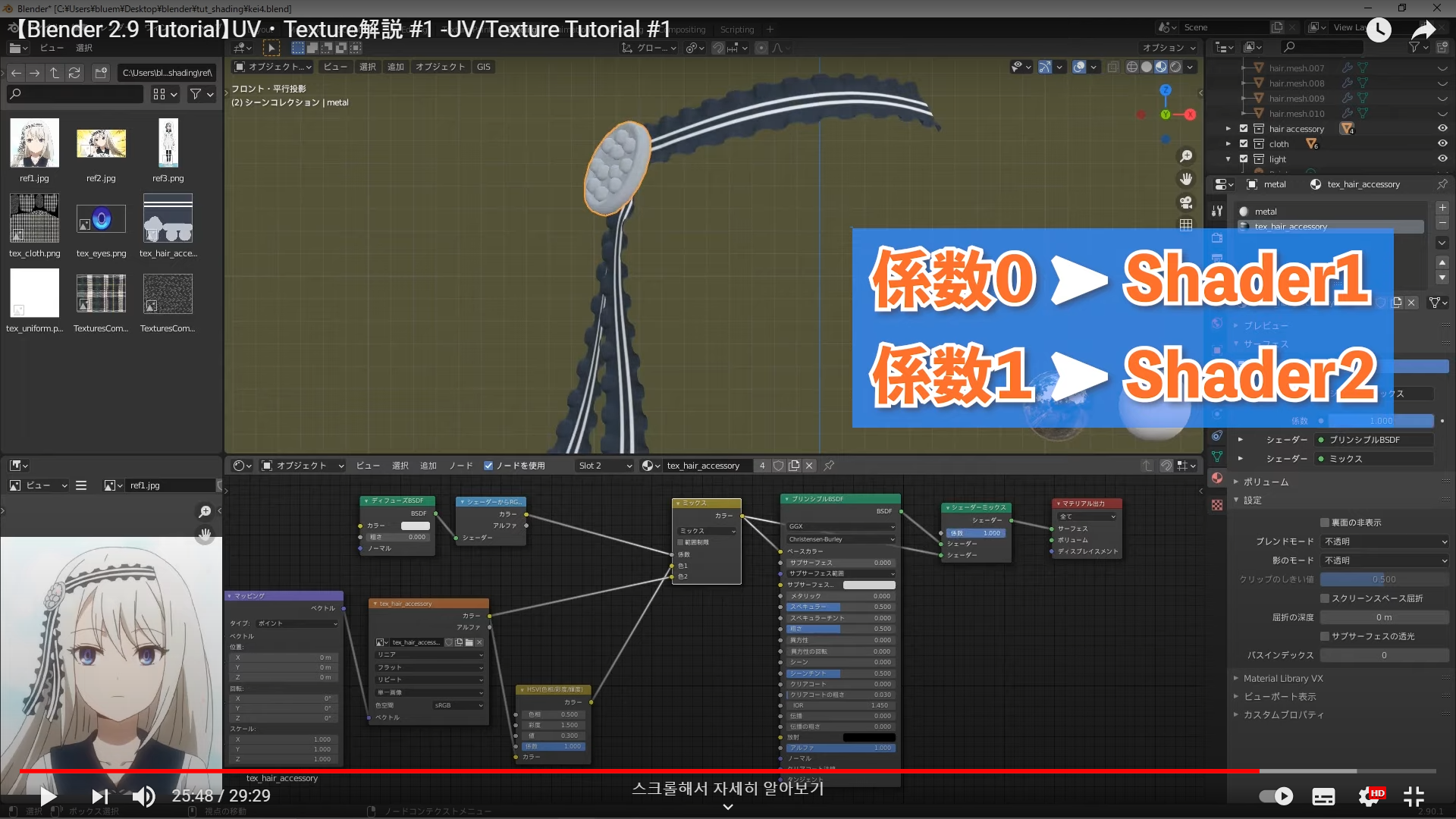
Task: Open material properties tab icon
Action: pos(1217,478)
